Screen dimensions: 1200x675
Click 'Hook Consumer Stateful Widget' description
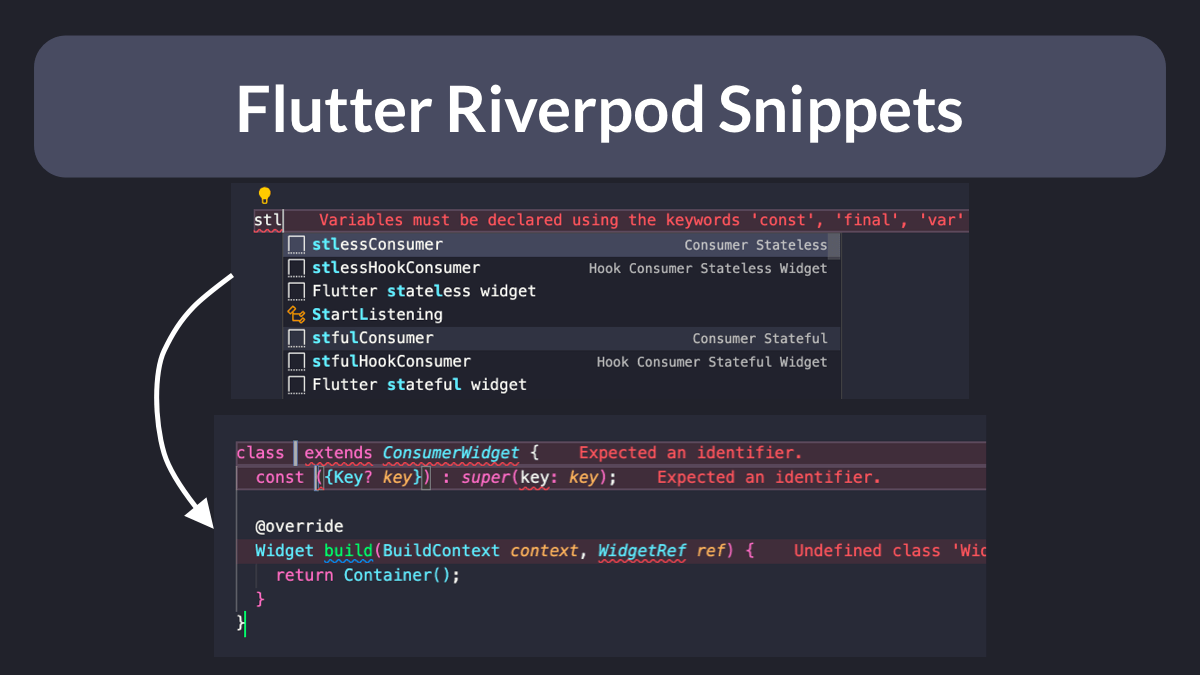pyautogui.click(x=712, y=361)
